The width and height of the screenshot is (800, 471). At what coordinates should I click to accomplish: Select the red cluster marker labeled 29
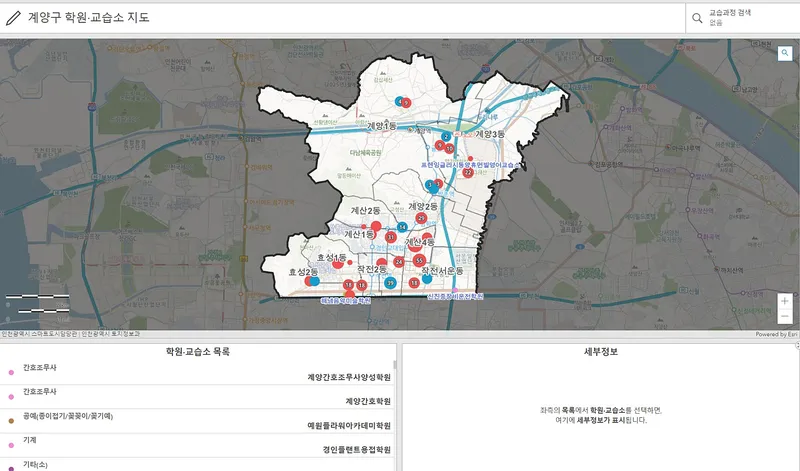(x=421, y=218)
